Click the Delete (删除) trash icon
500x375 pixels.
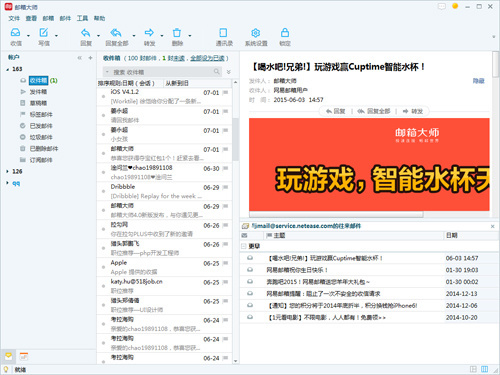[x=177, y=33]
